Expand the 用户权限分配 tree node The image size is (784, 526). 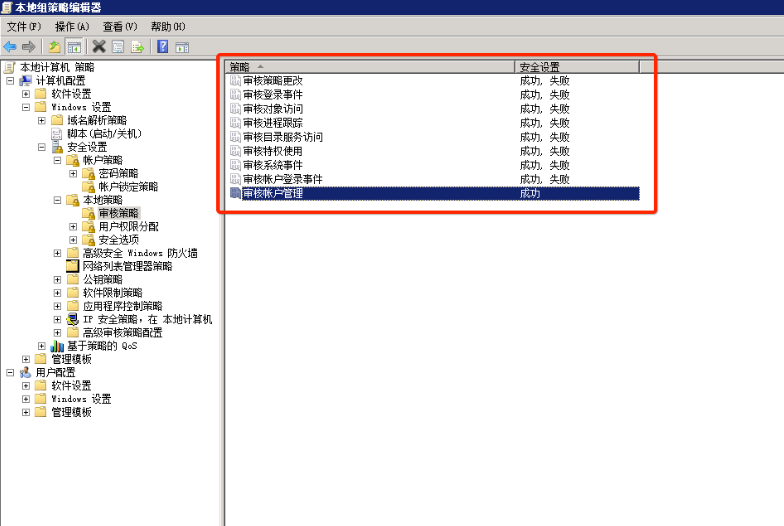tap(73, 226)
